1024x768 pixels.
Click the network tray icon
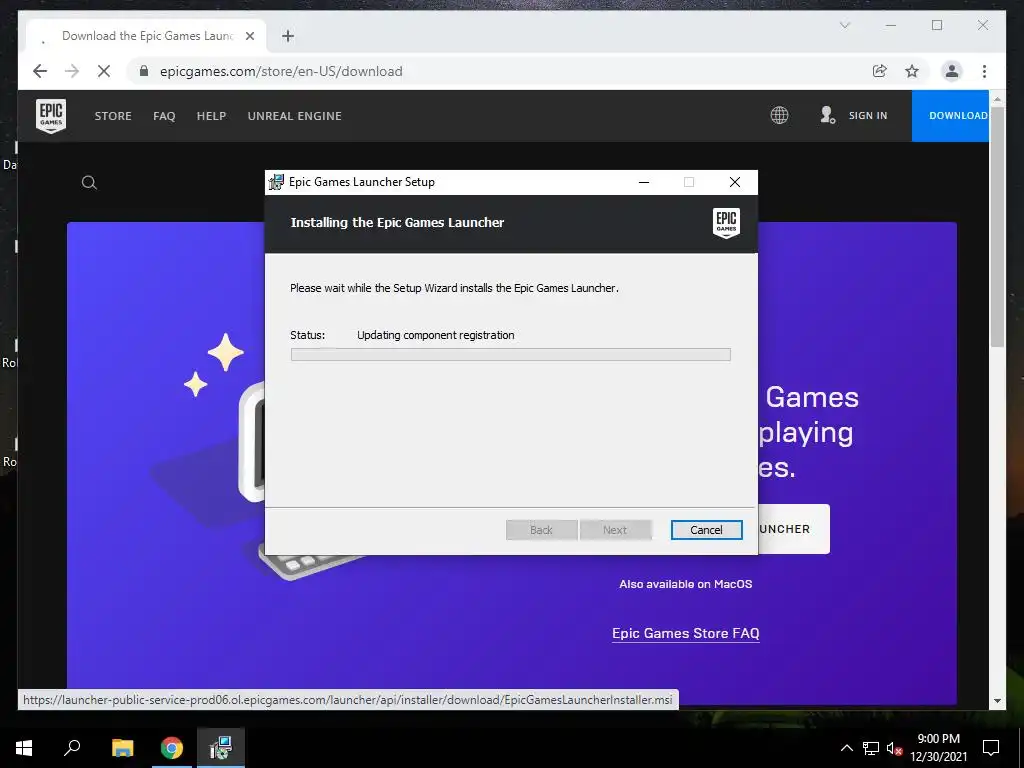[x=871, y=748]
